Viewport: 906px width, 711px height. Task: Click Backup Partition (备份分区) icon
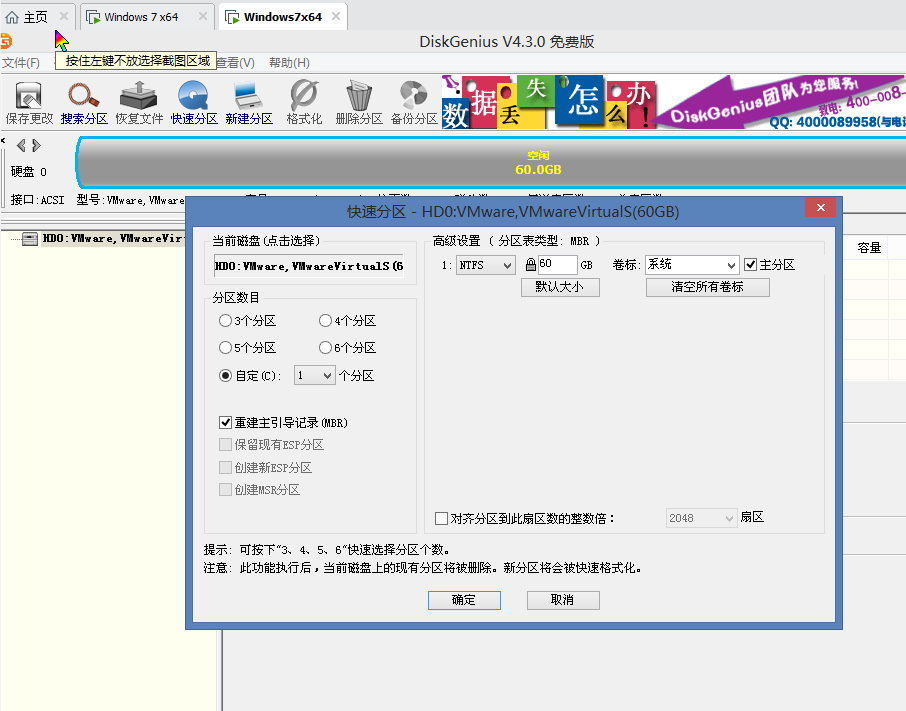[x=414, y=103]
